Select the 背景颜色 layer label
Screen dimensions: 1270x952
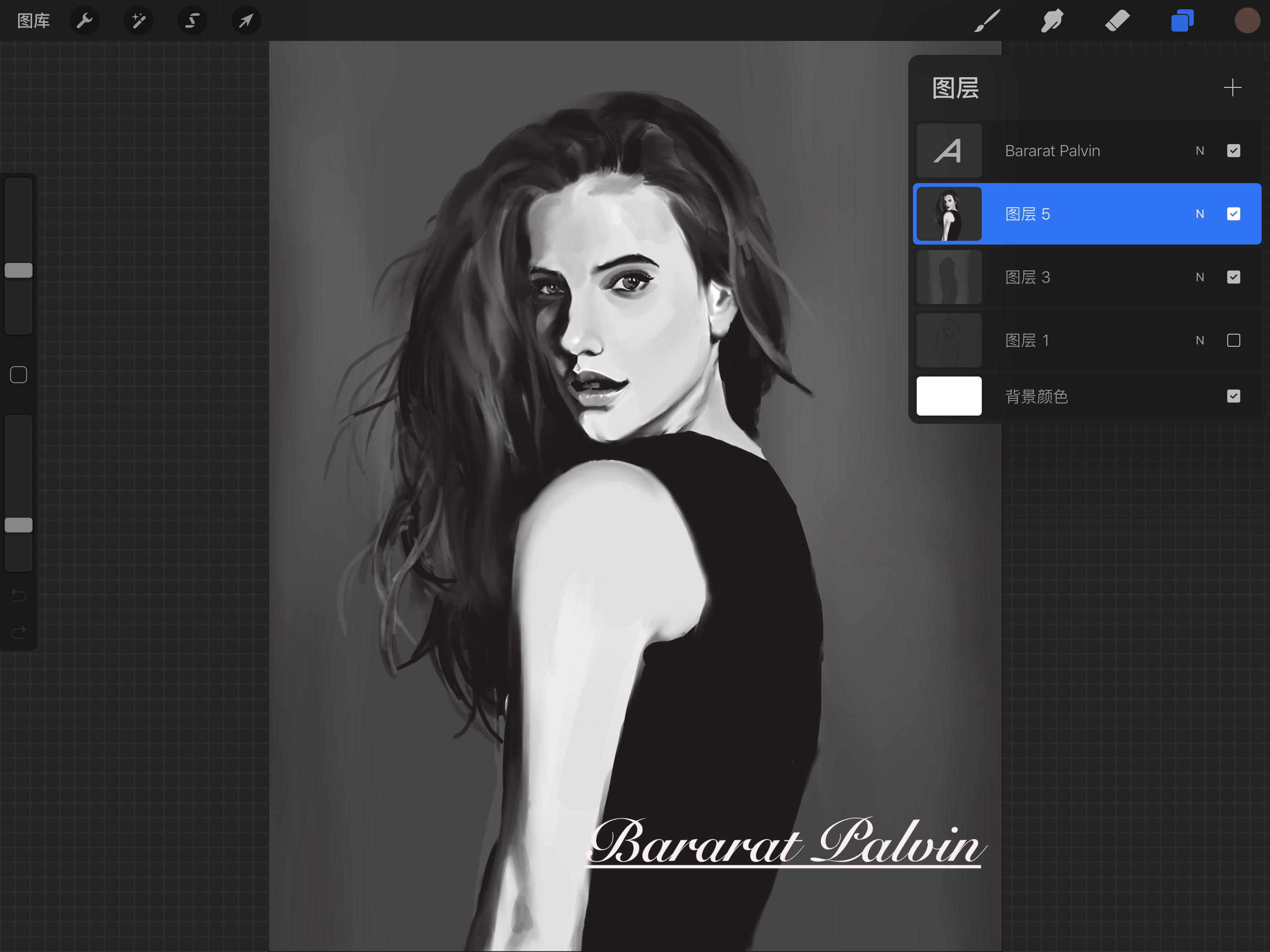(1036, 396)
